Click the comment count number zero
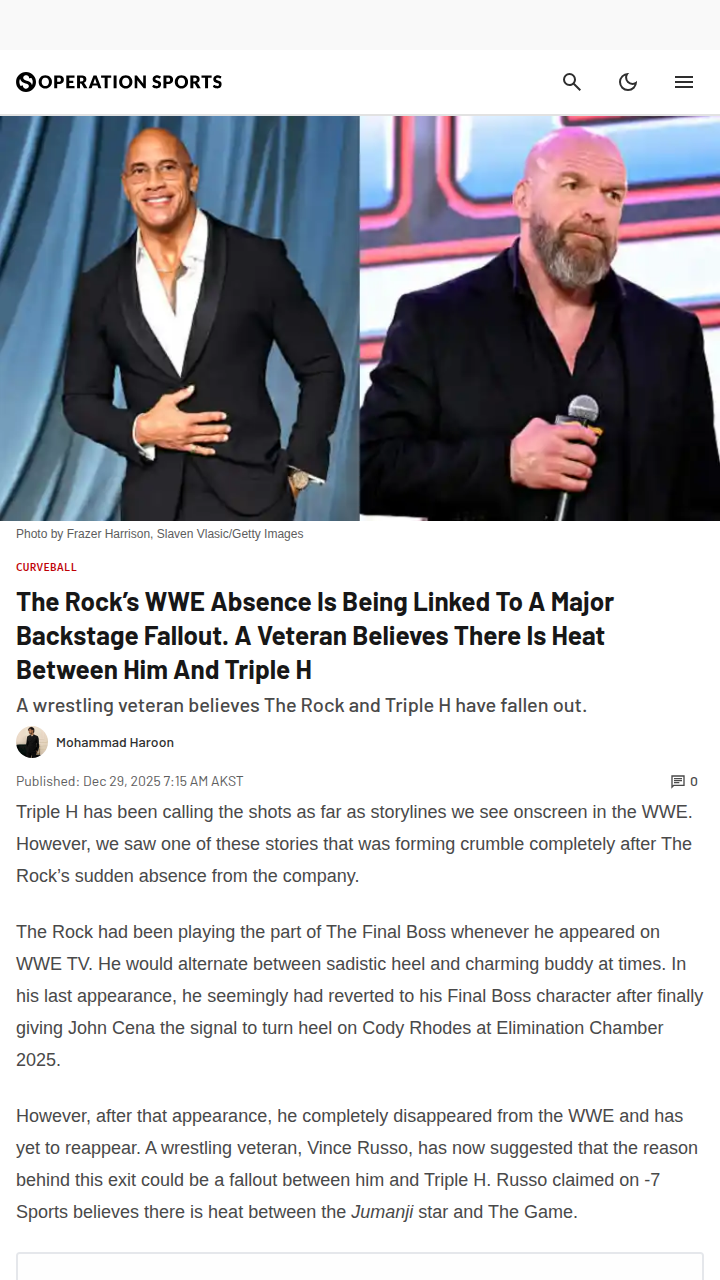Viewport: 720px width, 1280px height. (694, 782)
